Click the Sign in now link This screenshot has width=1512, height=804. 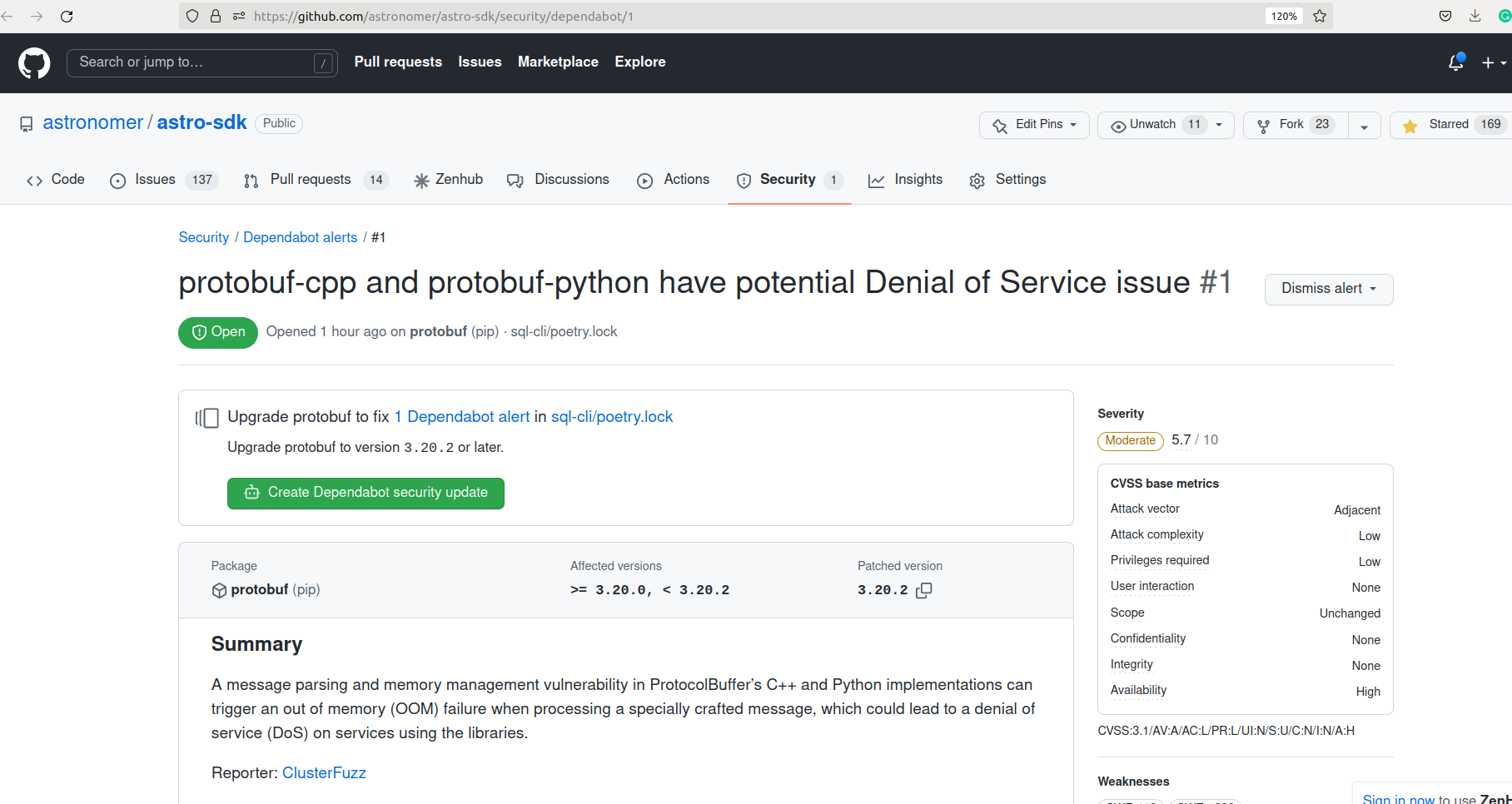[x=1399, y=798]
